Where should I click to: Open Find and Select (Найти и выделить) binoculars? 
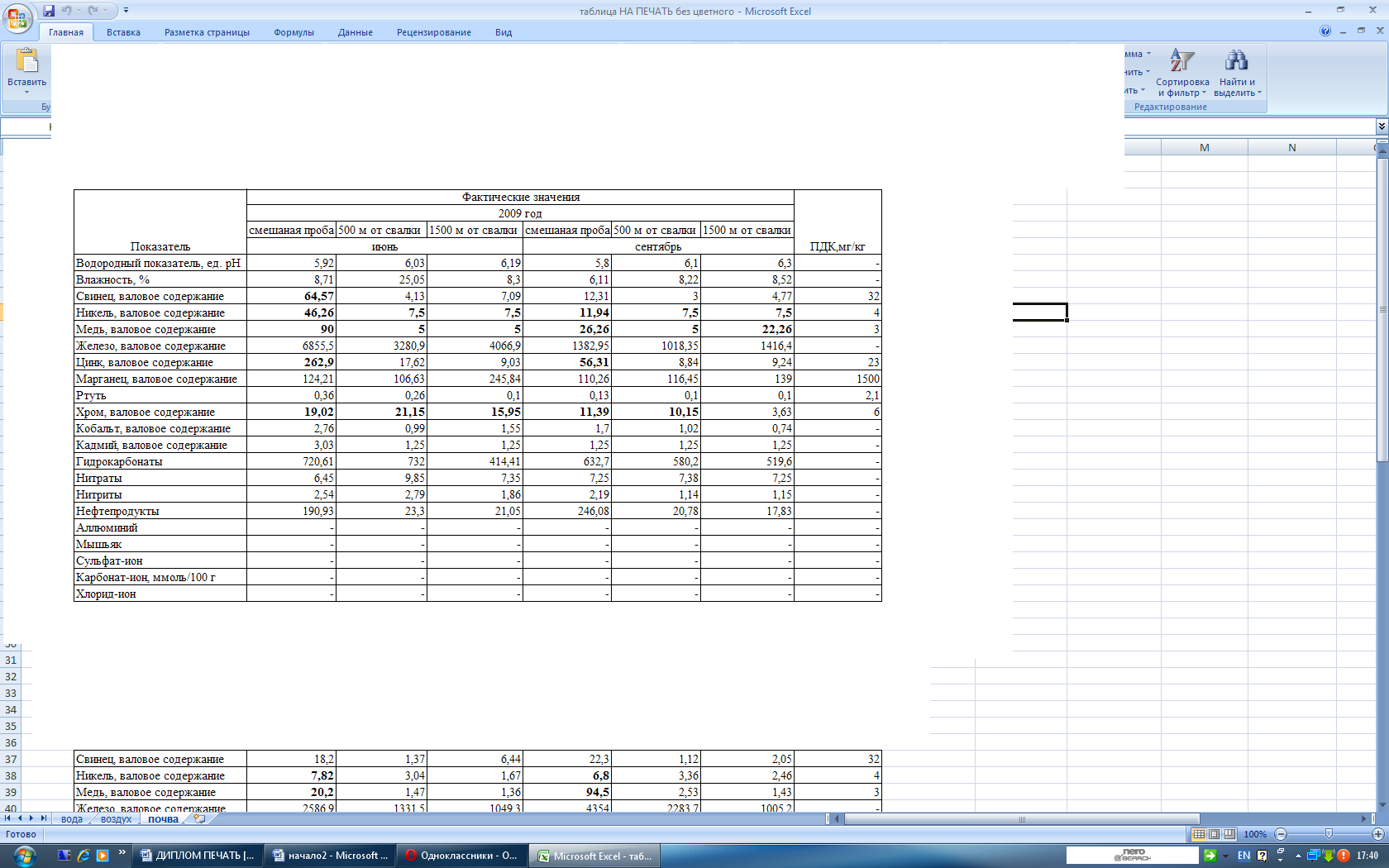tap(1237, 72)
